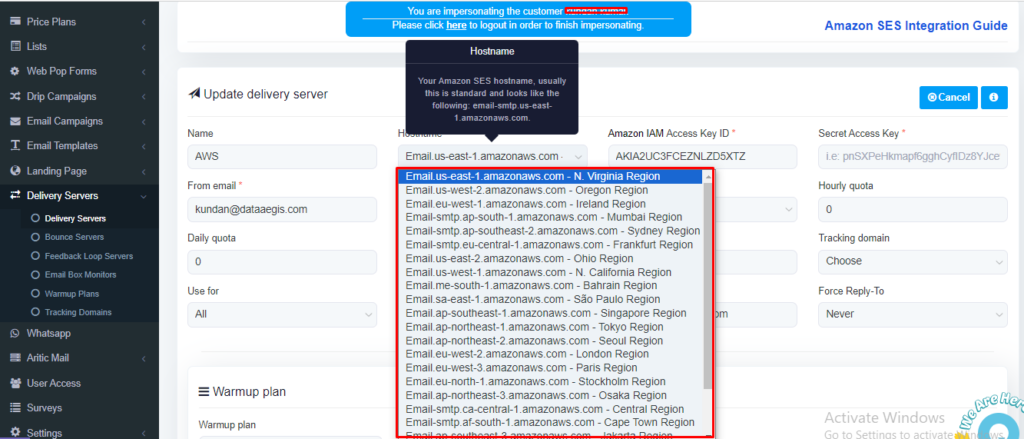Select the ca-central-1 Central Region option
This screenshot has height=439, width=1024.
(551, 409)
